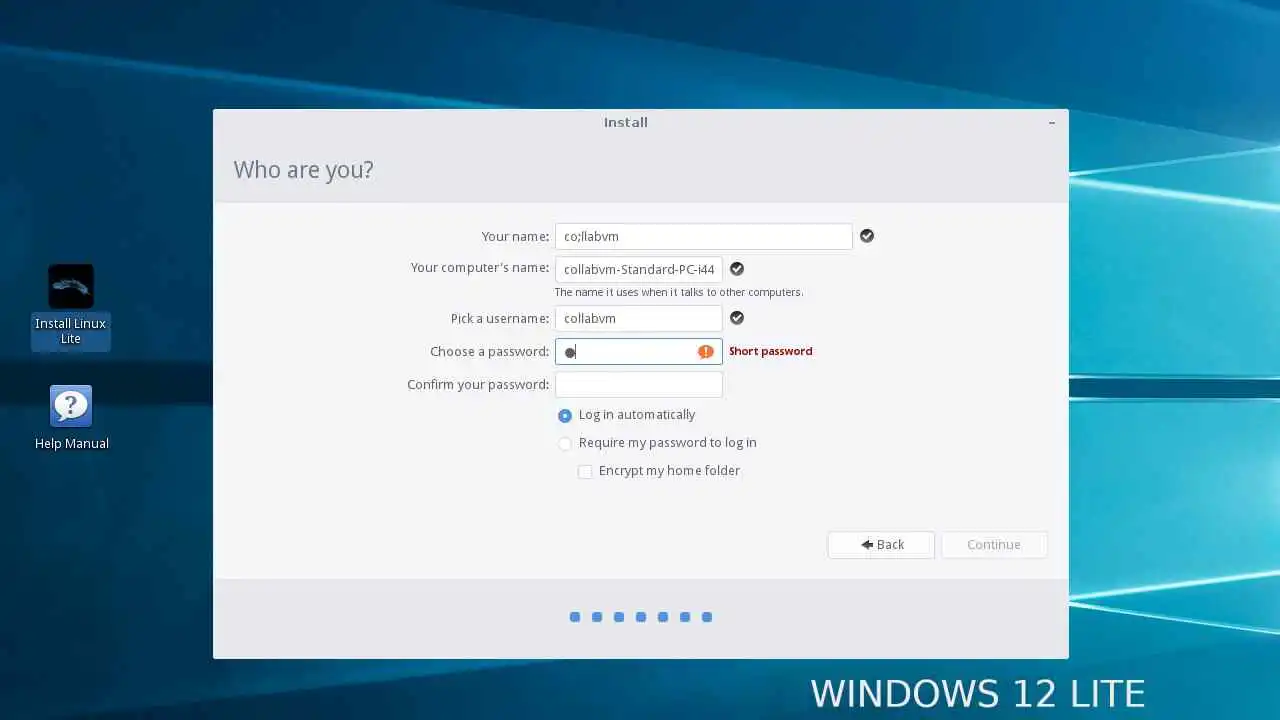Focus the Pick a username field
Image resolution: width=1280 pixels, height=720 pixels.
pyautogui.click(x=639, y=318)
